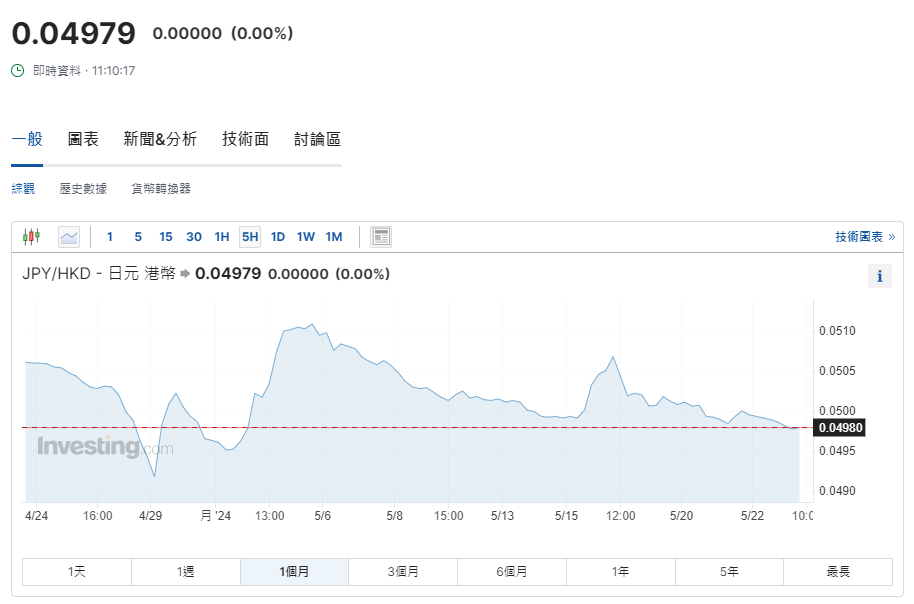914x604 pixels.
Task: Switch to the 新聞&分析 tab
Action: pos(160,139)
